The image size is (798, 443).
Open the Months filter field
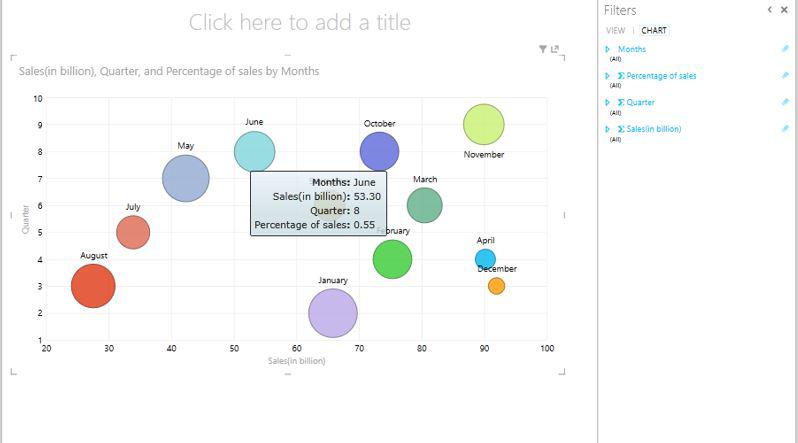point(632,49)
